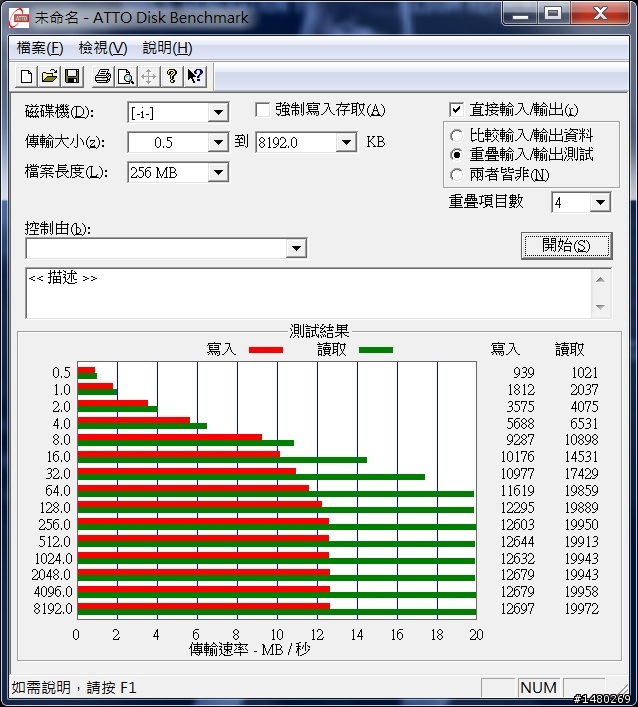
Task: Click the write value 939 for 0.5
Action: (x=523, y=373)
